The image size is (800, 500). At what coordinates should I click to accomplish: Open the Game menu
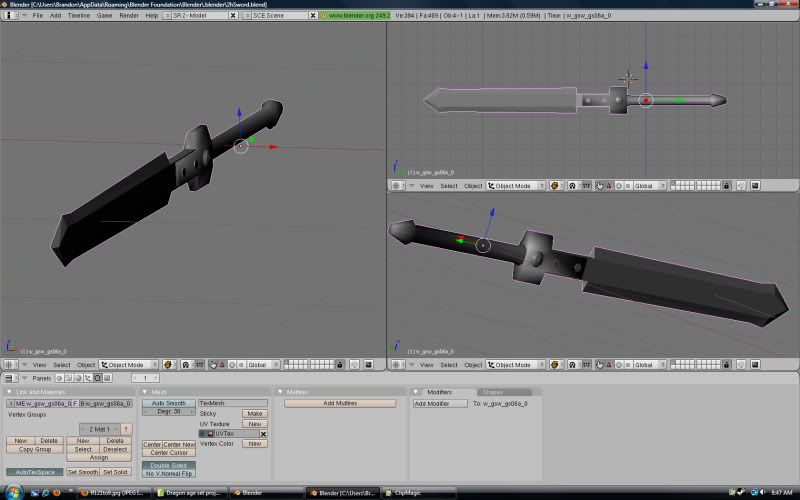tap(104, 15)
